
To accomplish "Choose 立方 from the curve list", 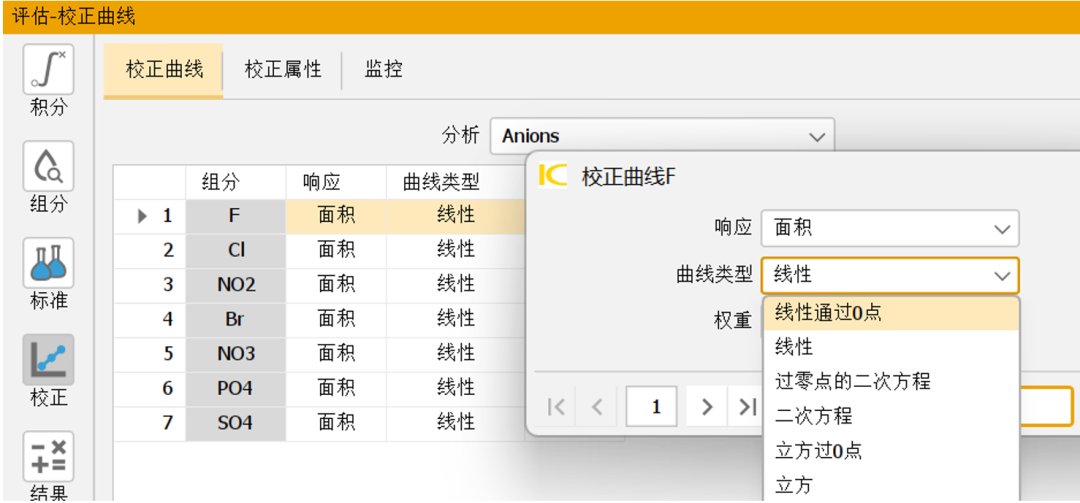I will tap(891, 485).
